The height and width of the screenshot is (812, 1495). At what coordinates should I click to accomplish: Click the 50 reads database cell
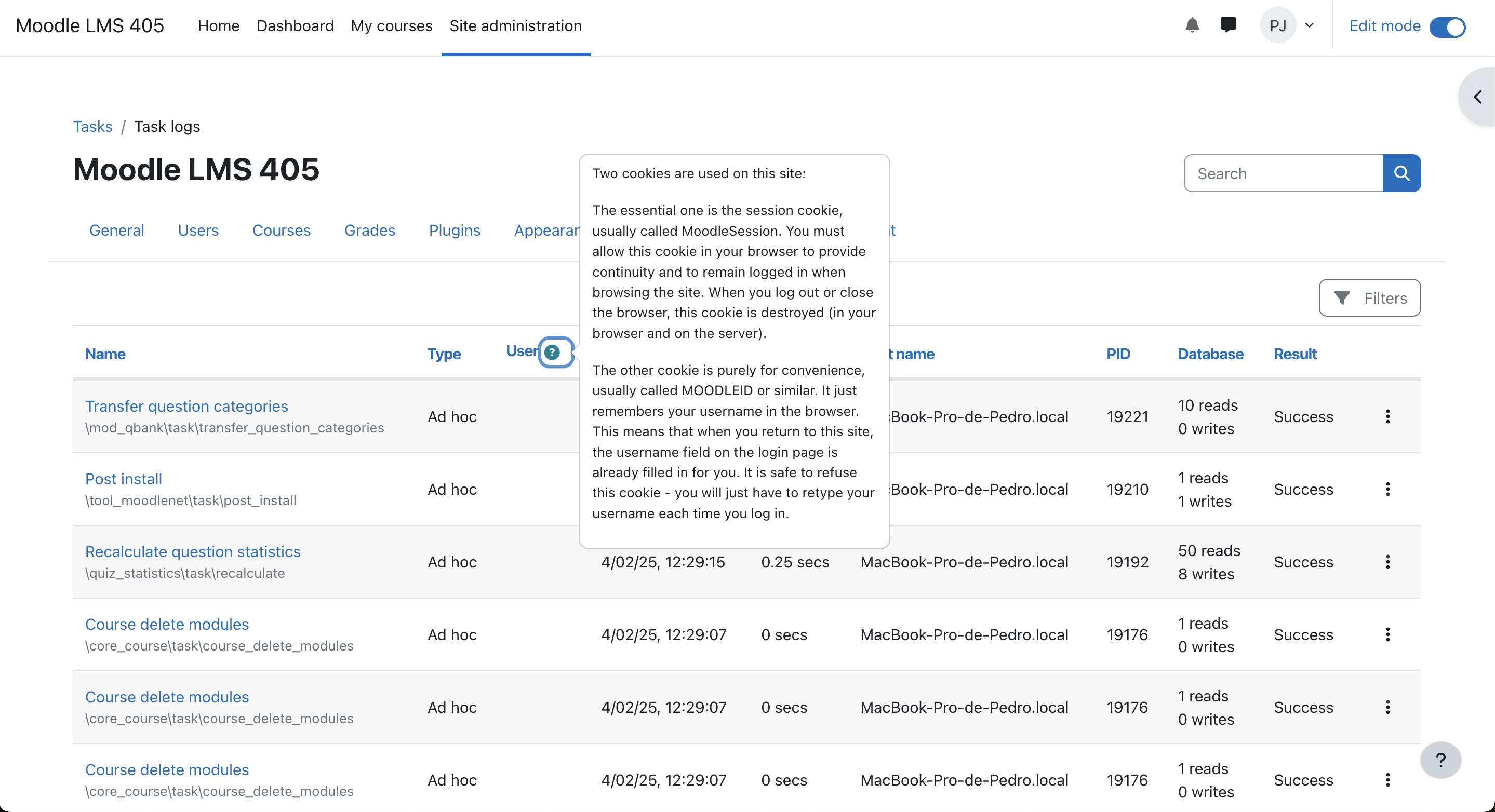(x=1209, y=550)
